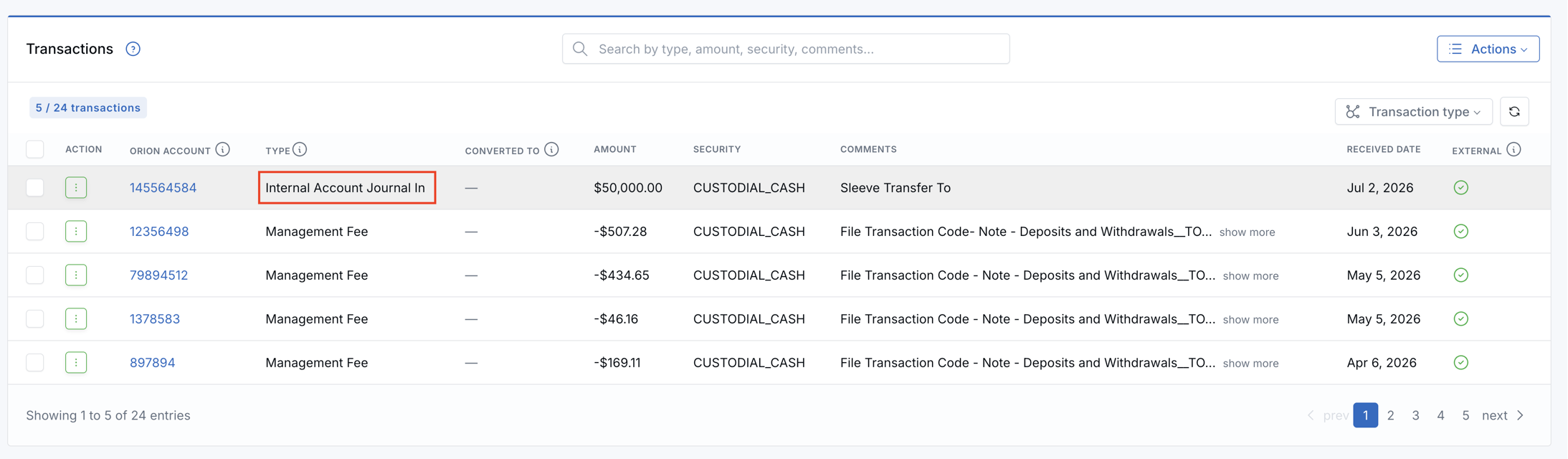The image size is (1568, 459).
Task: Show more comments for -$507.28 row
Action: (x=1247, y=232)
